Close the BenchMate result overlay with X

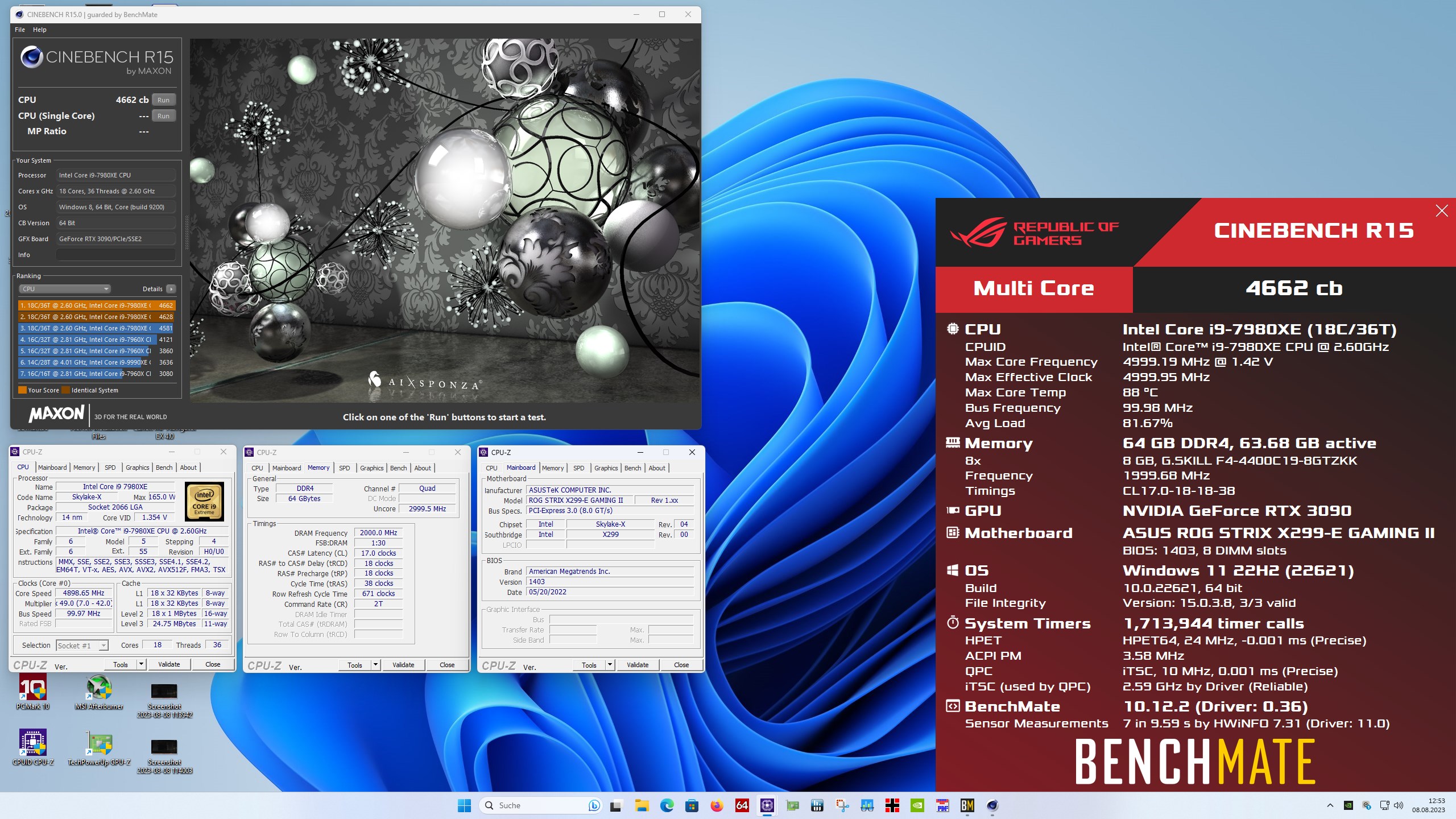(x=1442, y=211)
